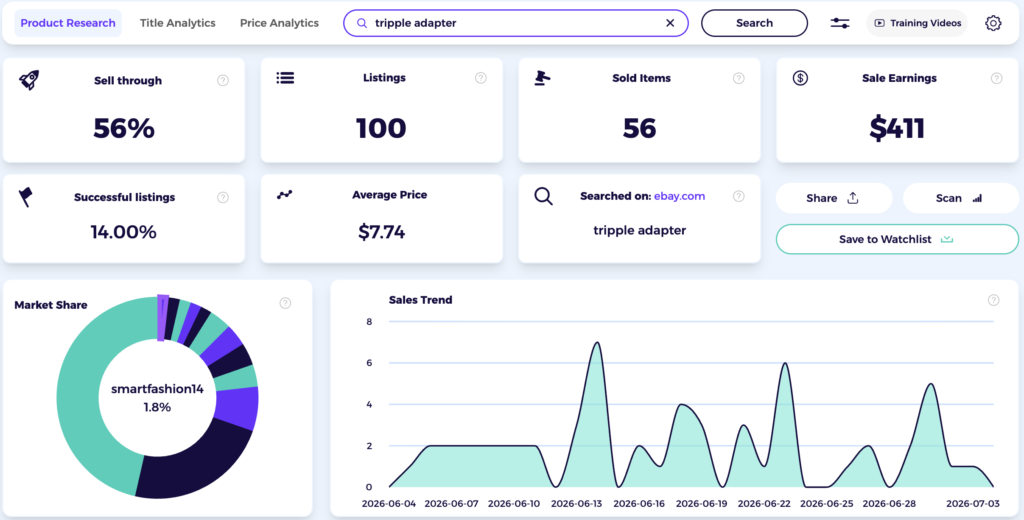Click the magnifier icon in search bar
Screen dimensions: 1024x520
click(x=362, y=23)
